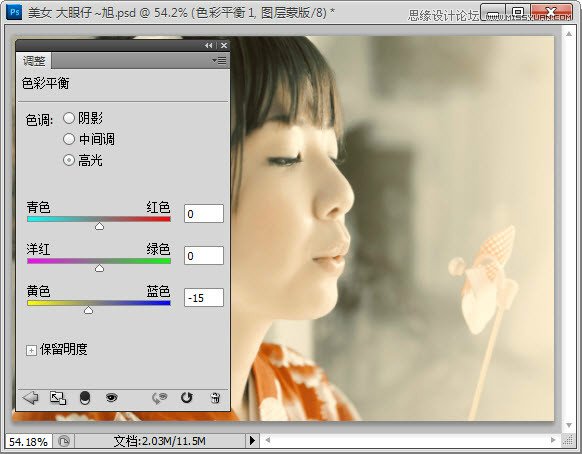Click the 蓝色 label
This screenshot has width=582, height=454.
click(158, 291)
